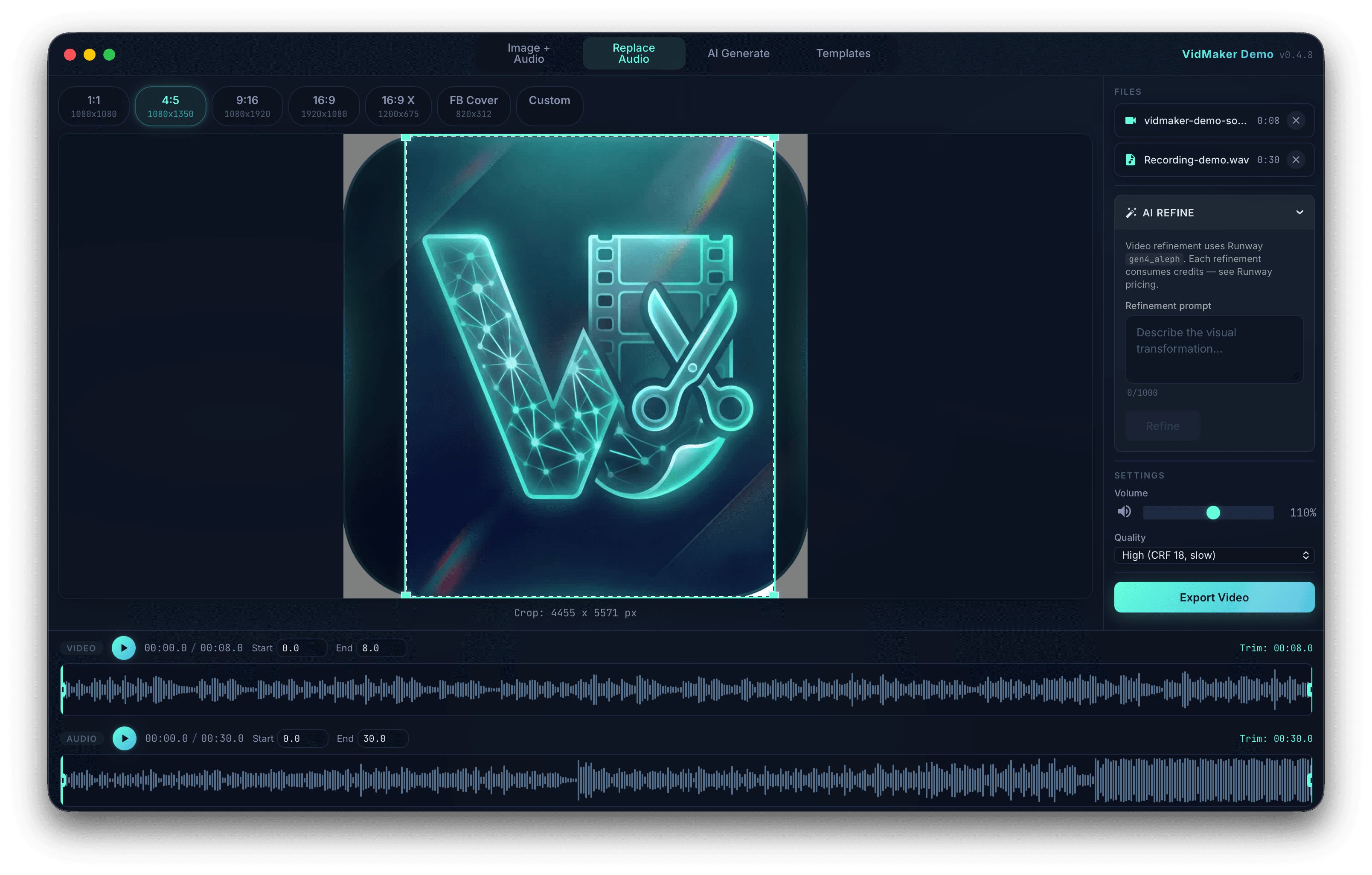Click the Export Video button
This screenshot has height=875, width=1372.
[1214, 598]
